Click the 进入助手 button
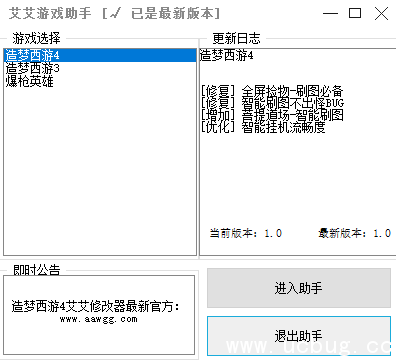 [x=299, y=288]
